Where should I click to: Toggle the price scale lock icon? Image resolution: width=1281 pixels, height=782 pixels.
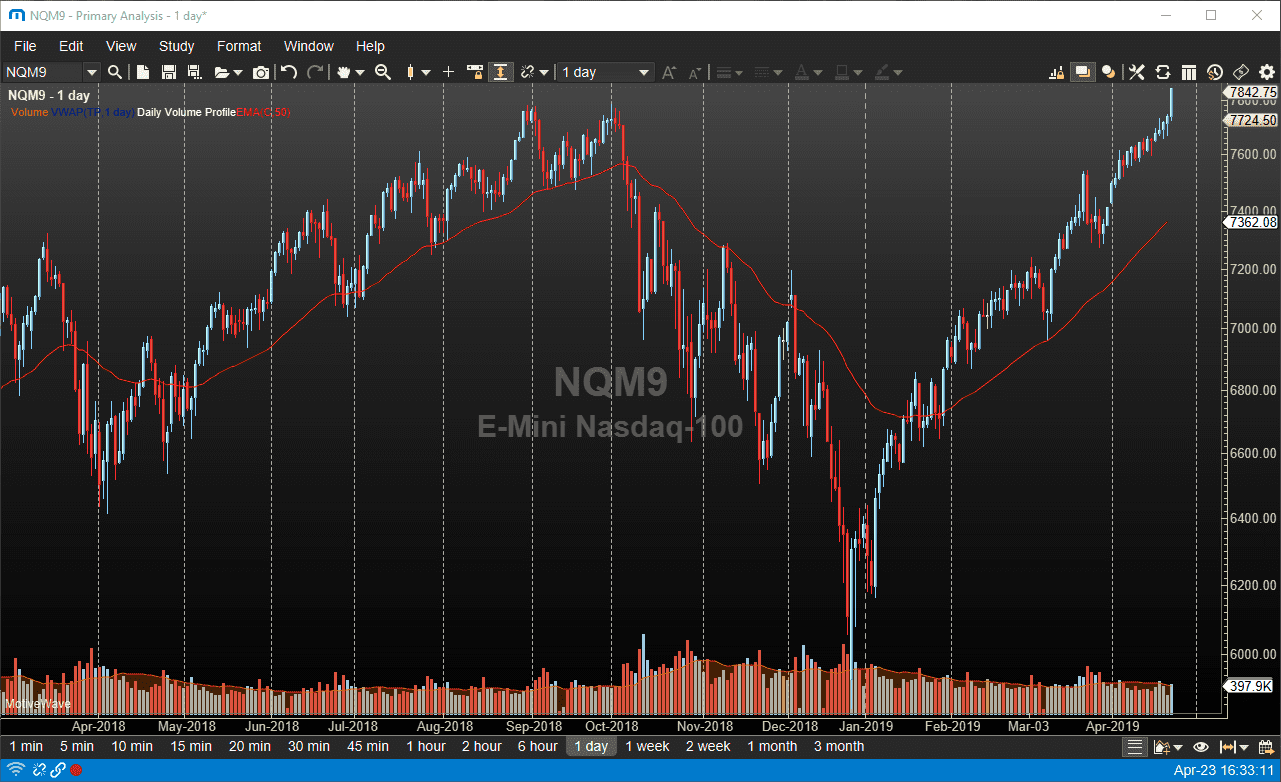pyautogui.click(x=476, y=72)
